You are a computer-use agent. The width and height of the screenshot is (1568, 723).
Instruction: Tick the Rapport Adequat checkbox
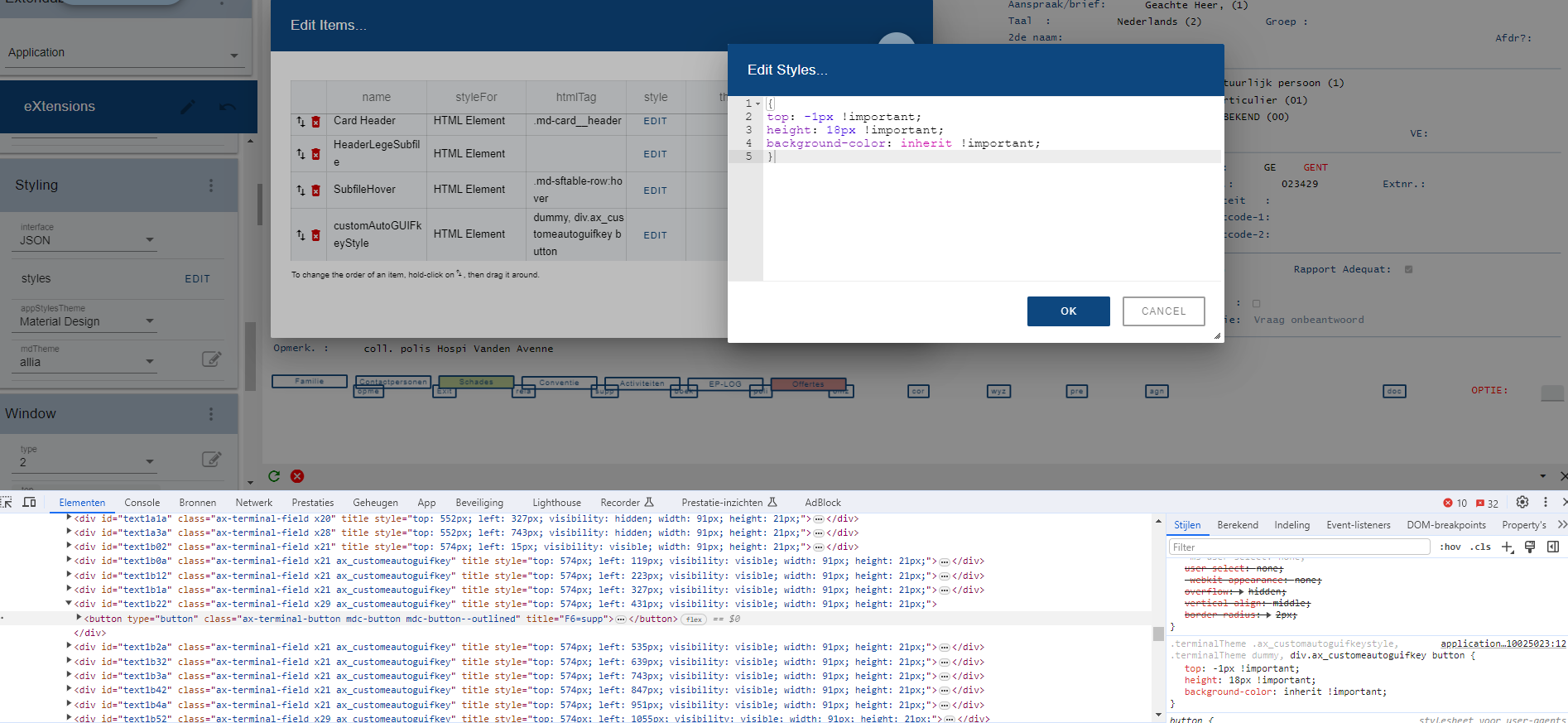pyautogui.click(x=1408, y=269)
